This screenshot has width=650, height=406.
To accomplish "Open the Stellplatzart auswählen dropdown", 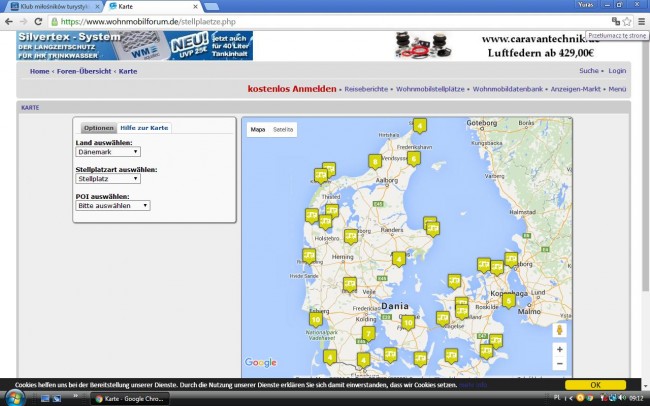I will coord(108,179).
